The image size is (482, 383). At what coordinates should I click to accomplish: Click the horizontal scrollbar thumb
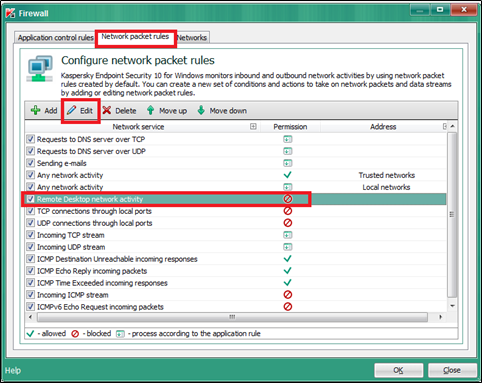coord(232,317)
